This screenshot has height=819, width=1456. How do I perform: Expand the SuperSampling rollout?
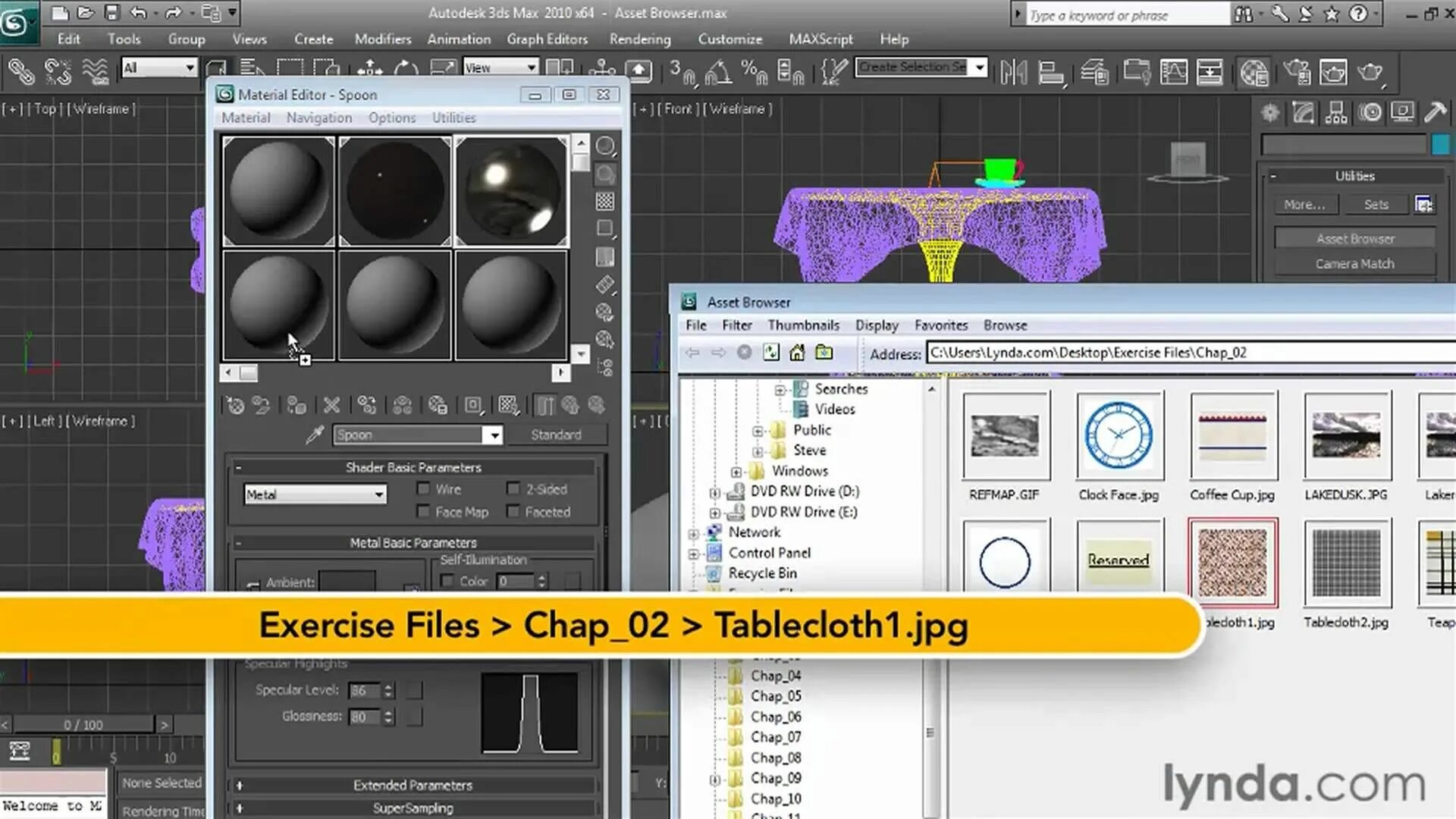pos(239,808)
